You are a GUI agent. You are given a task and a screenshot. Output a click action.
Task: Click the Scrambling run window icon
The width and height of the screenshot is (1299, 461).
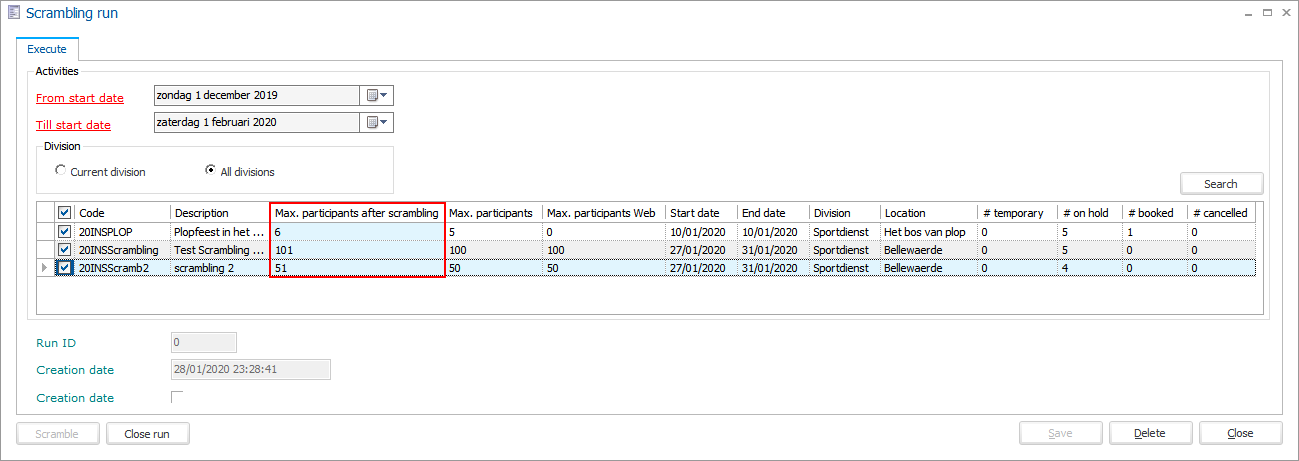point(13,13)
